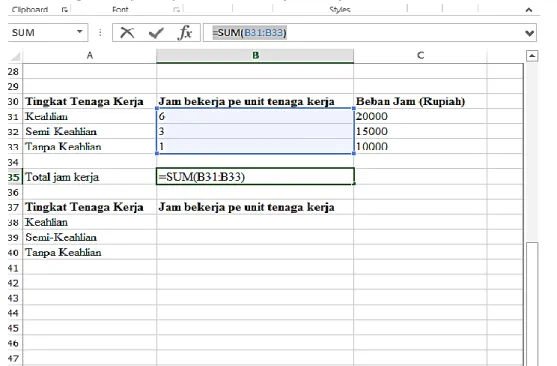Click cell B33 containing 1
Image resolution: width=557 pixels, height=366 pixels.
pyautogui.click(x=255, y=146)
